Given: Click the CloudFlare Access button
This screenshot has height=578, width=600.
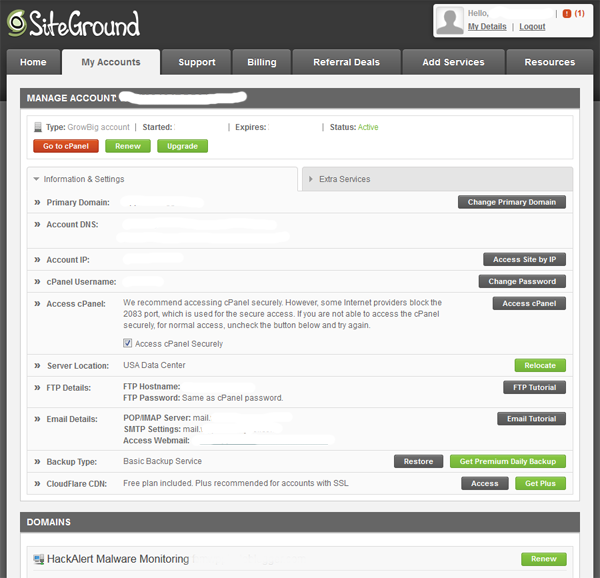Looking at the screenshot, I should tap(484, 484).
